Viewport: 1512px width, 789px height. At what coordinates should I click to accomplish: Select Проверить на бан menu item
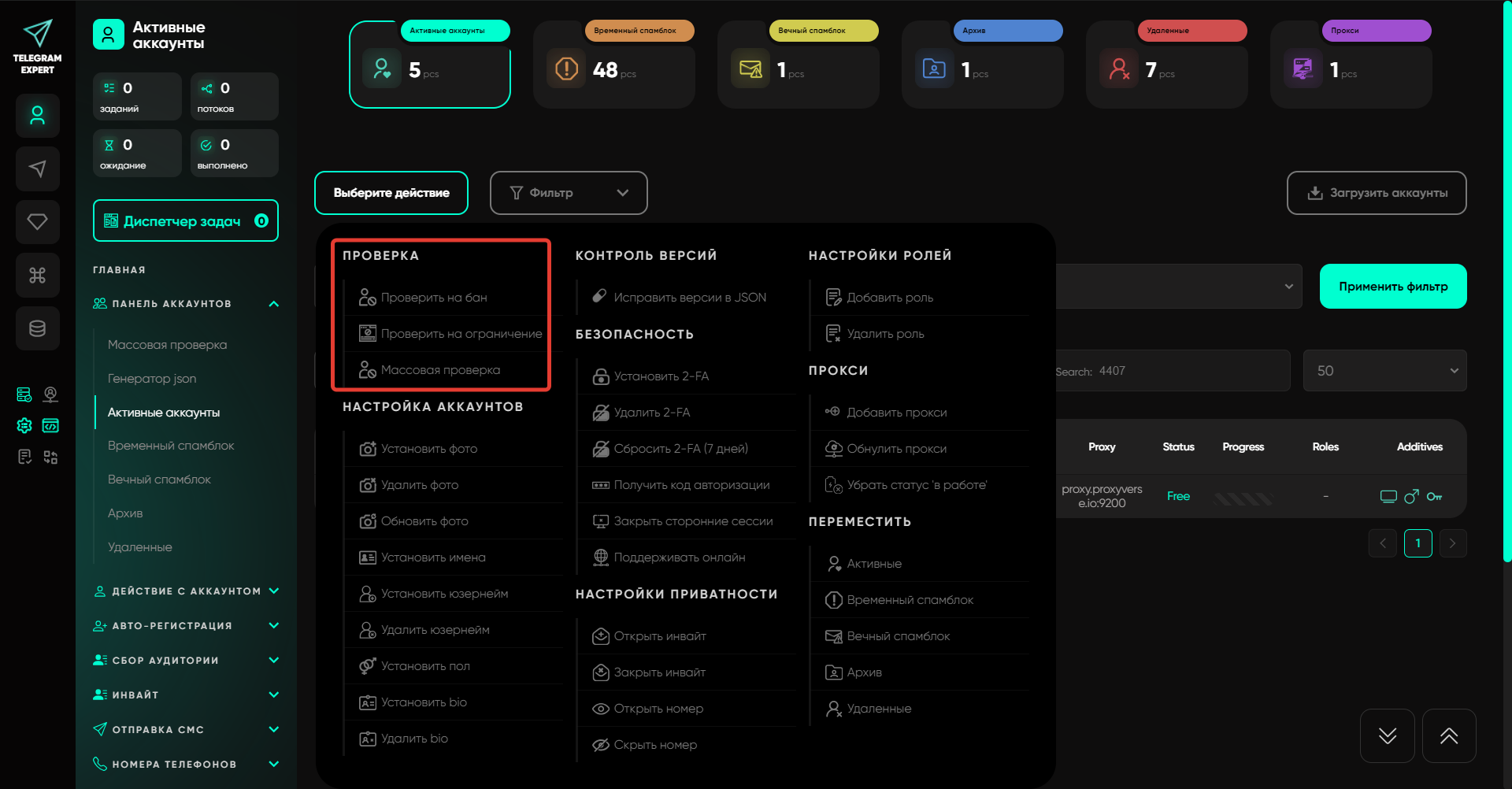[434, 298]
